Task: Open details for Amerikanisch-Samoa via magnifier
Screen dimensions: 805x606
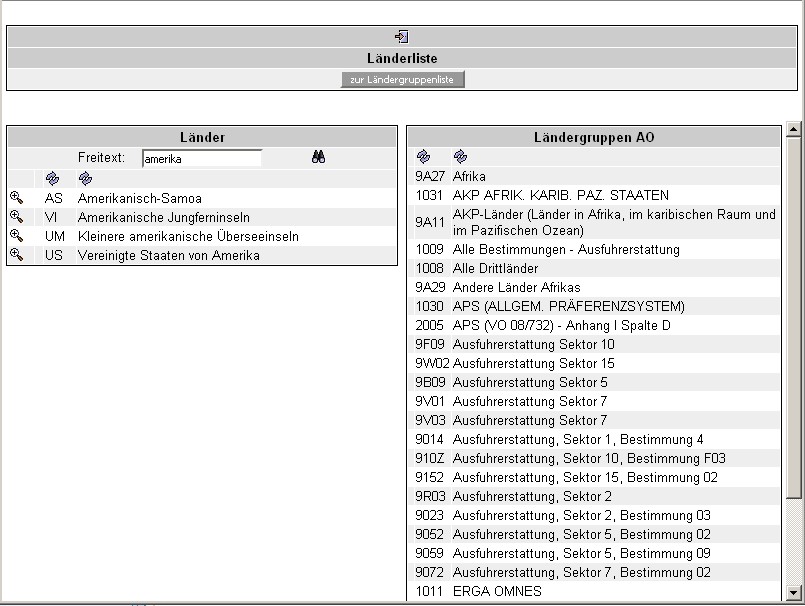Action: pyautogui.click(x=16, y=198)
